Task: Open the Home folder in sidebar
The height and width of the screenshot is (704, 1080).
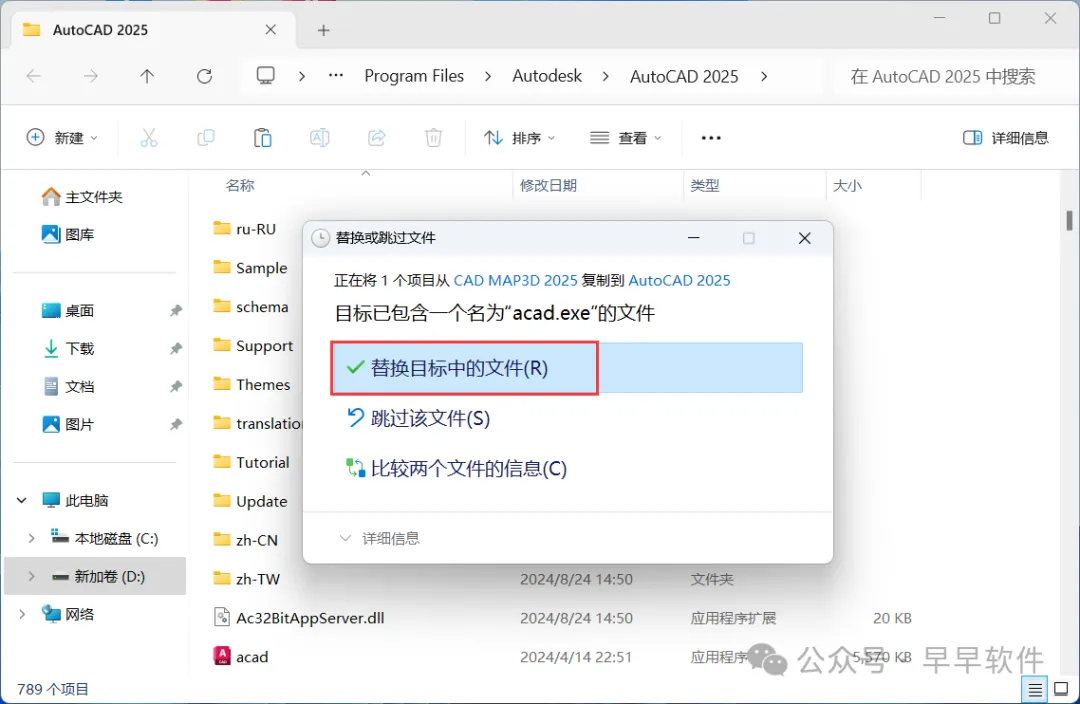Action: pyautogui.click(x=82, y=197)
